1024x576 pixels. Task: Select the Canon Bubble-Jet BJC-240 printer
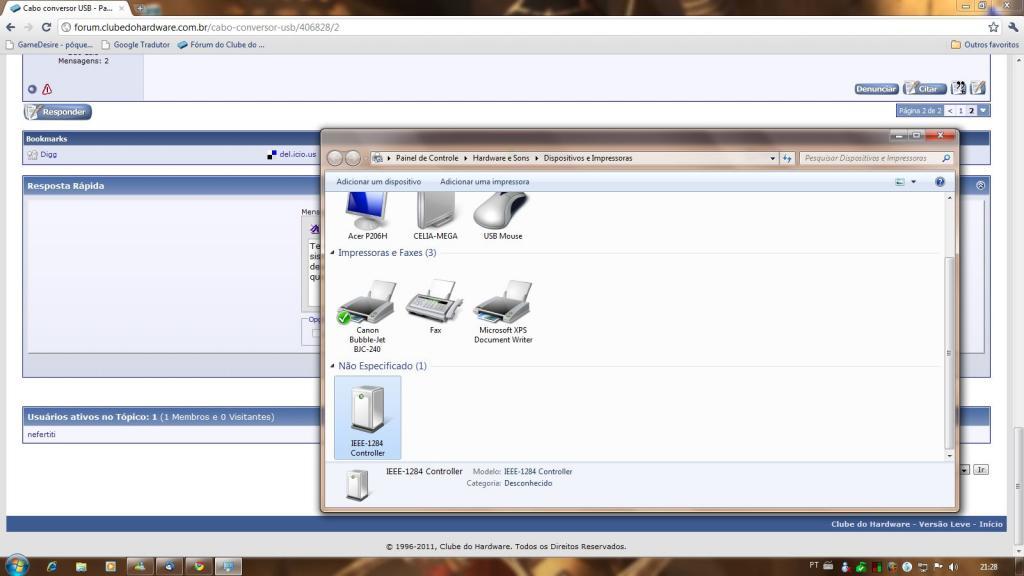coord(367,317)
